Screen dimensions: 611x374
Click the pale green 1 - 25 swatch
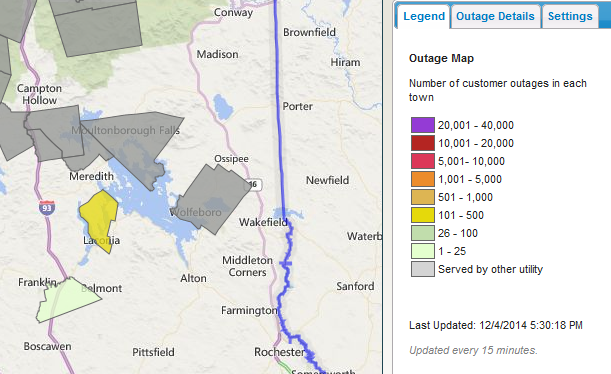(423, 251)
